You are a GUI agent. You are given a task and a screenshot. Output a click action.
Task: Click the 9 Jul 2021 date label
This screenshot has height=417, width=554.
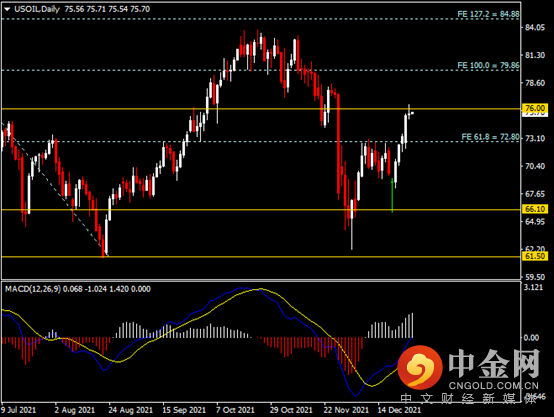(x=18, y=410)
